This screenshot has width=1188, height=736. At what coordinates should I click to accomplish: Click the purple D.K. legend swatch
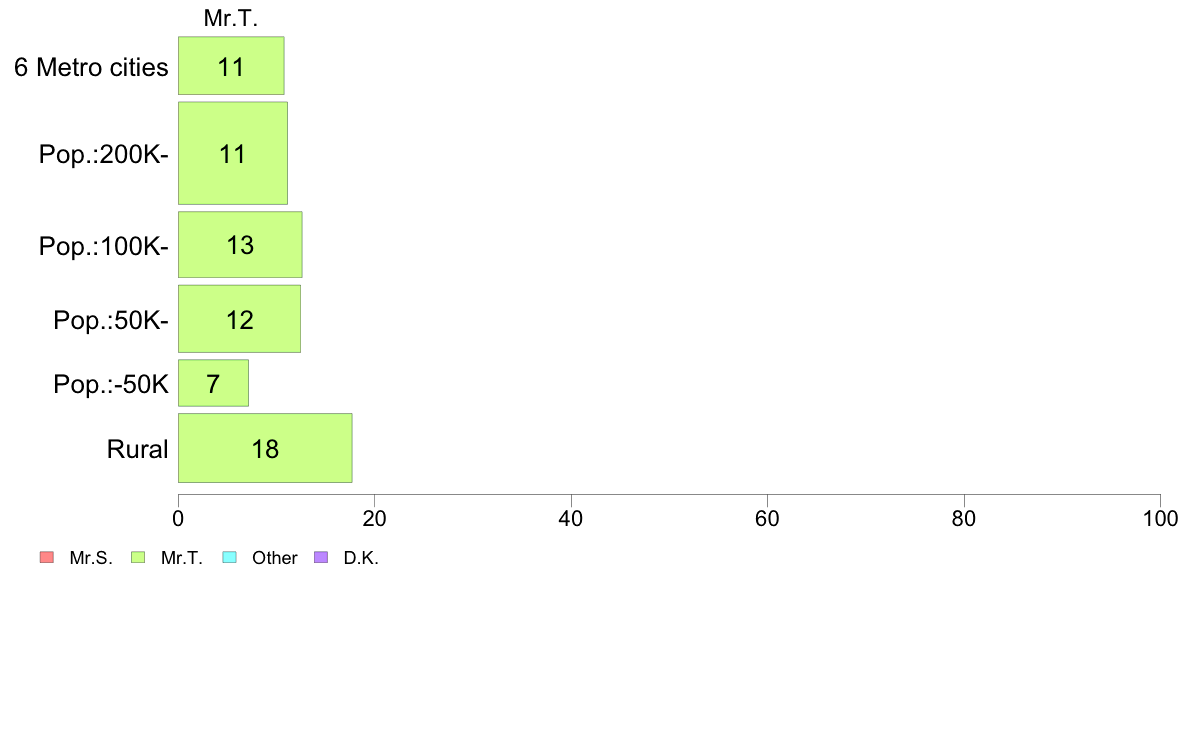pyautogui.click(x=321, y=557)
